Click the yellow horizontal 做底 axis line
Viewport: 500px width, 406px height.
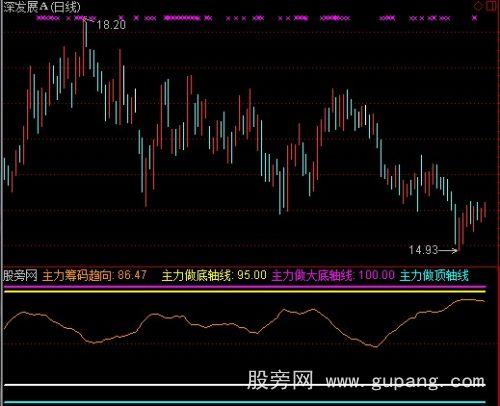tap(245, 291)
